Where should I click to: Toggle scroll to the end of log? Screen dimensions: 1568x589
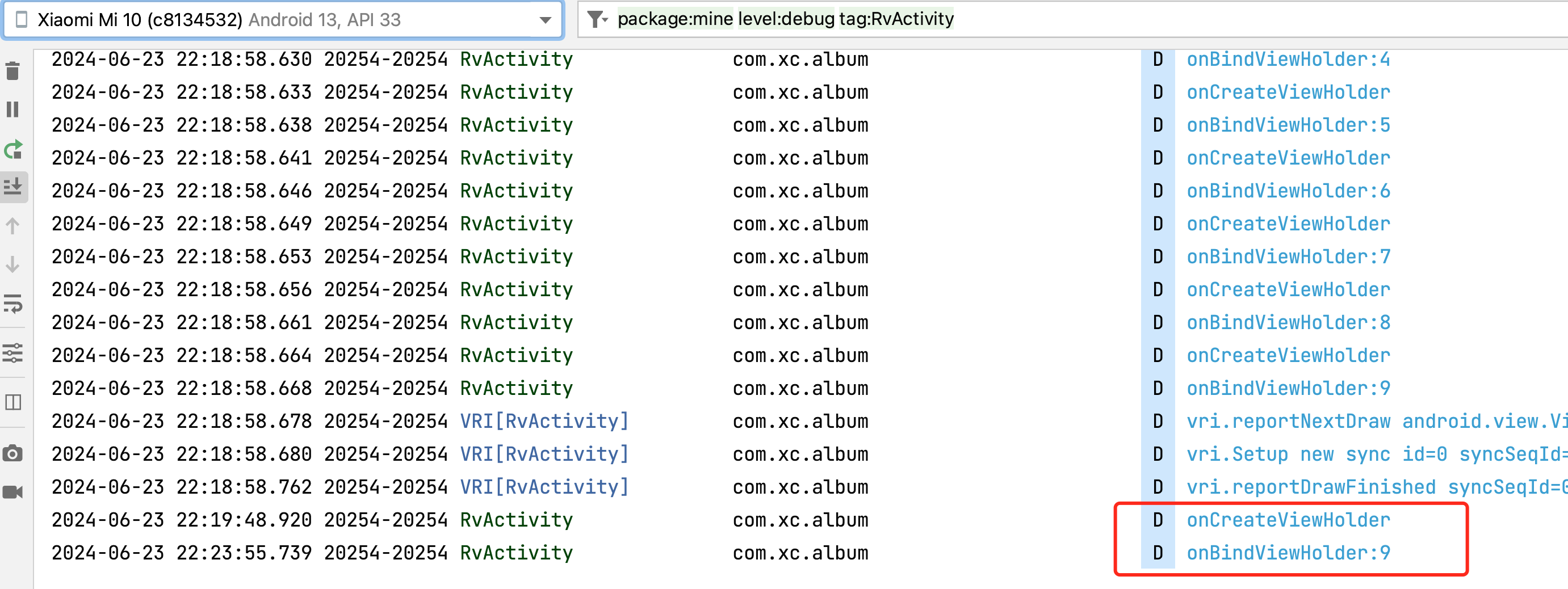coord(13,186)
